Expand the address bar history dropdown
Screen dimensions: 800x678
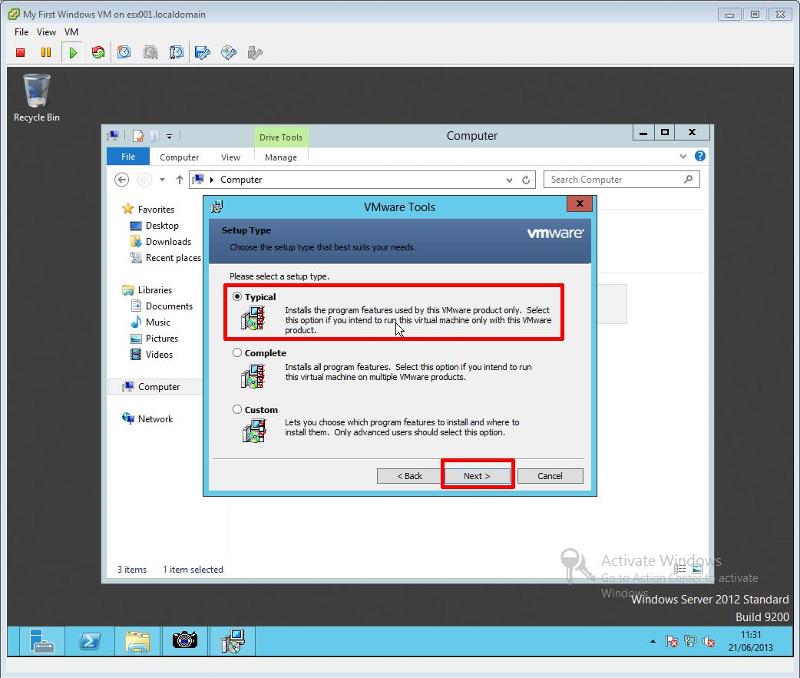[509, 180]
